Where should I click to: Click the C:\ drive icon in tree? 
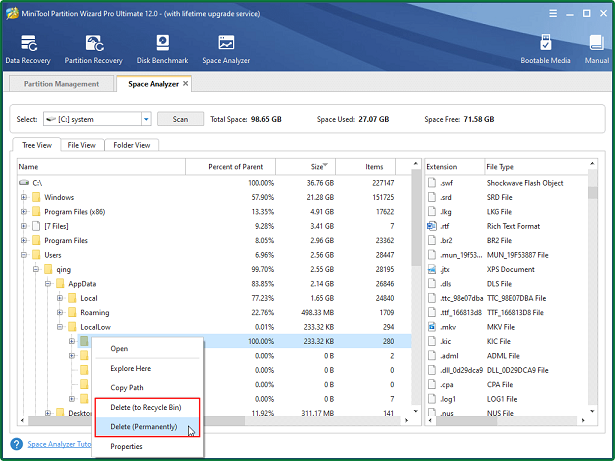24,183
